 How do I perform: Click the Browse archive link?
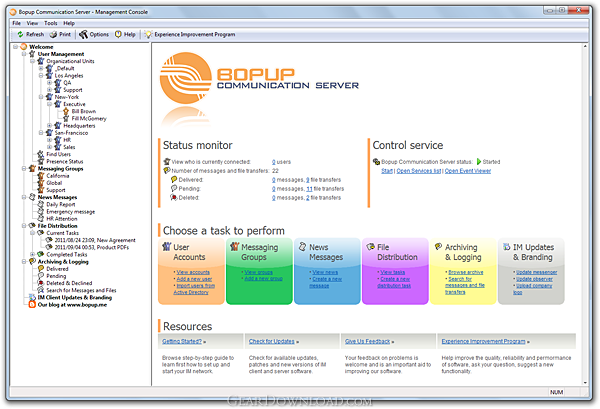pos(466,272)
